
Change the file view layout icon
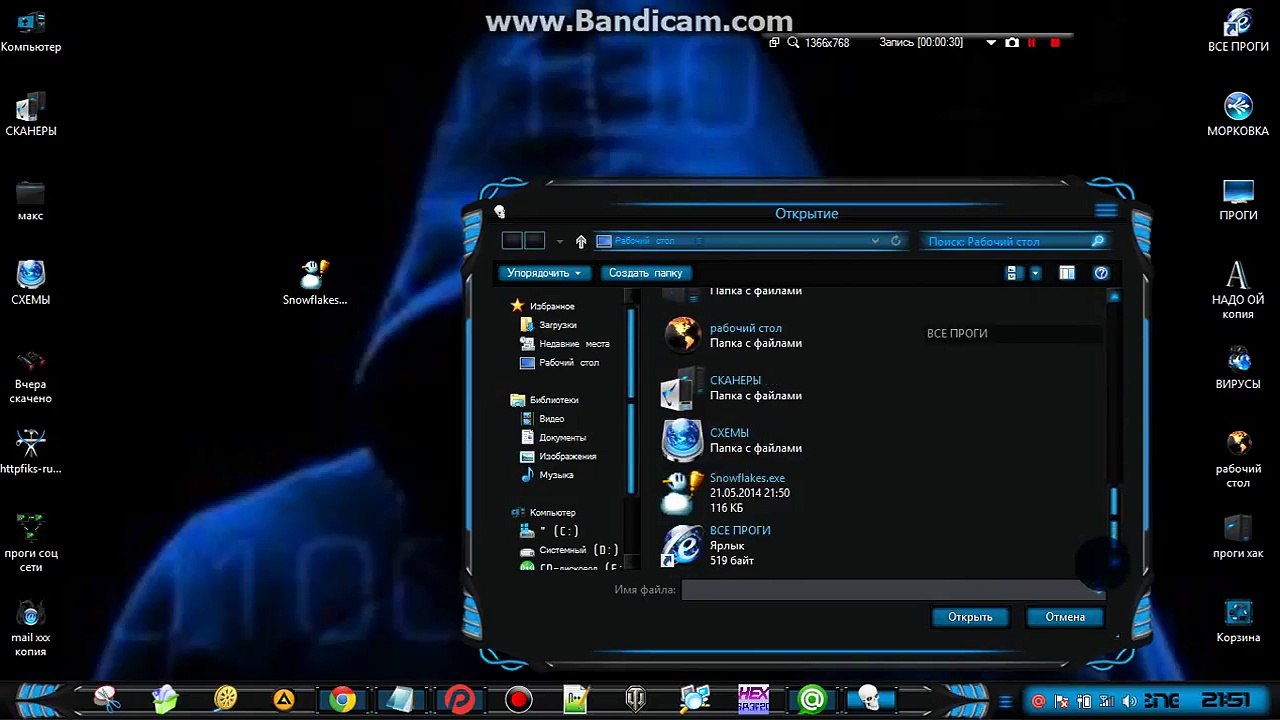point(1013,273)
